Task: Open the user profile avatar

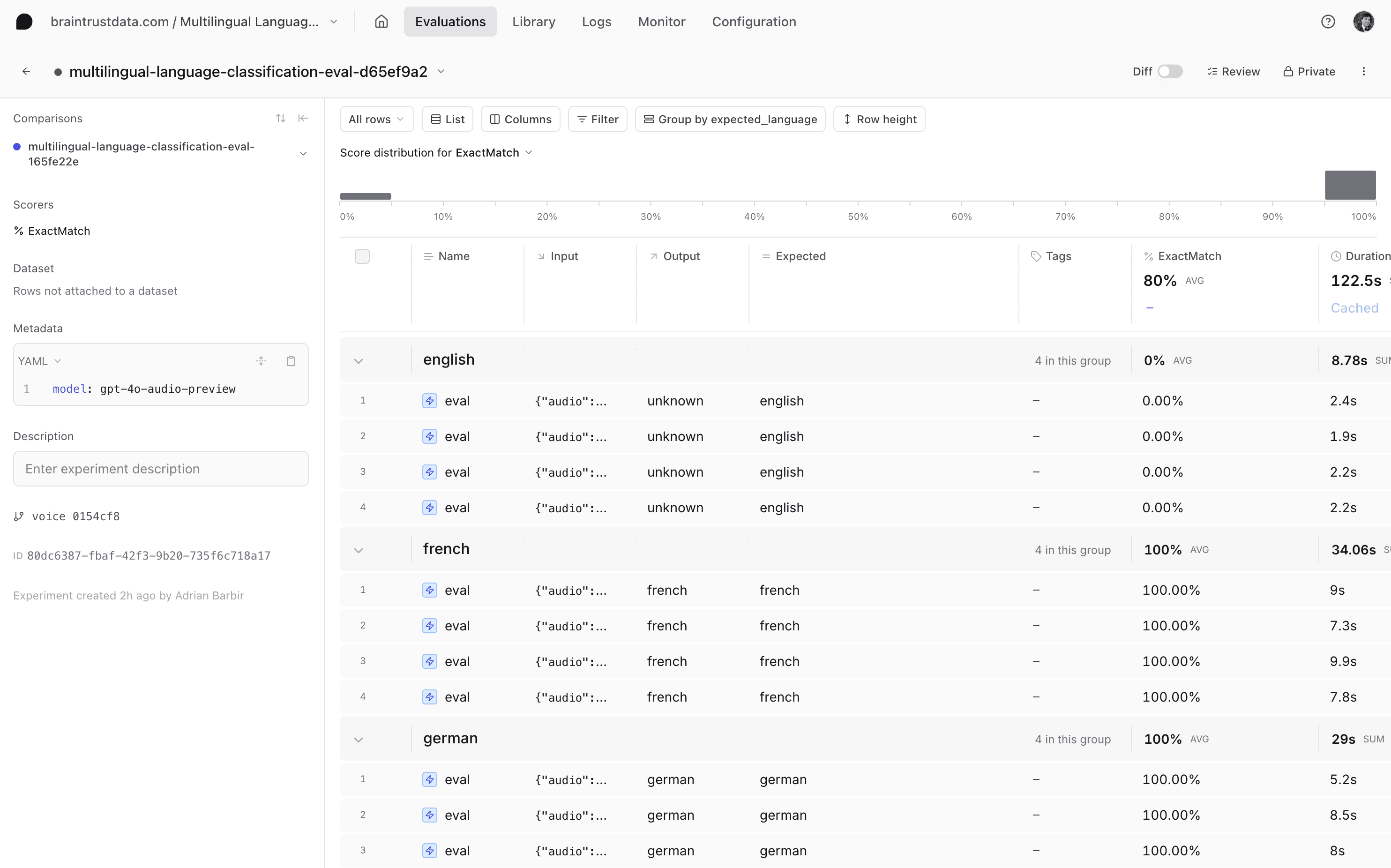Action: click(1364, 21)
